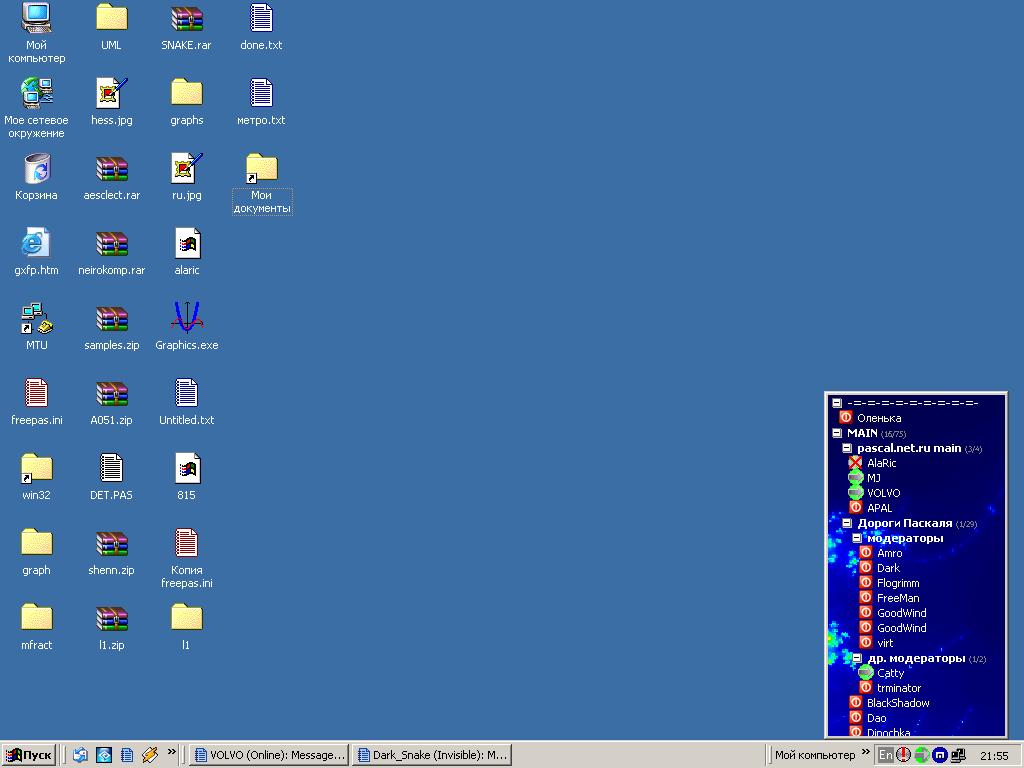This screenshot has width=1024, height=768.
Task: Click the notepad icon in Quick Launch
Action: [127, 755]
